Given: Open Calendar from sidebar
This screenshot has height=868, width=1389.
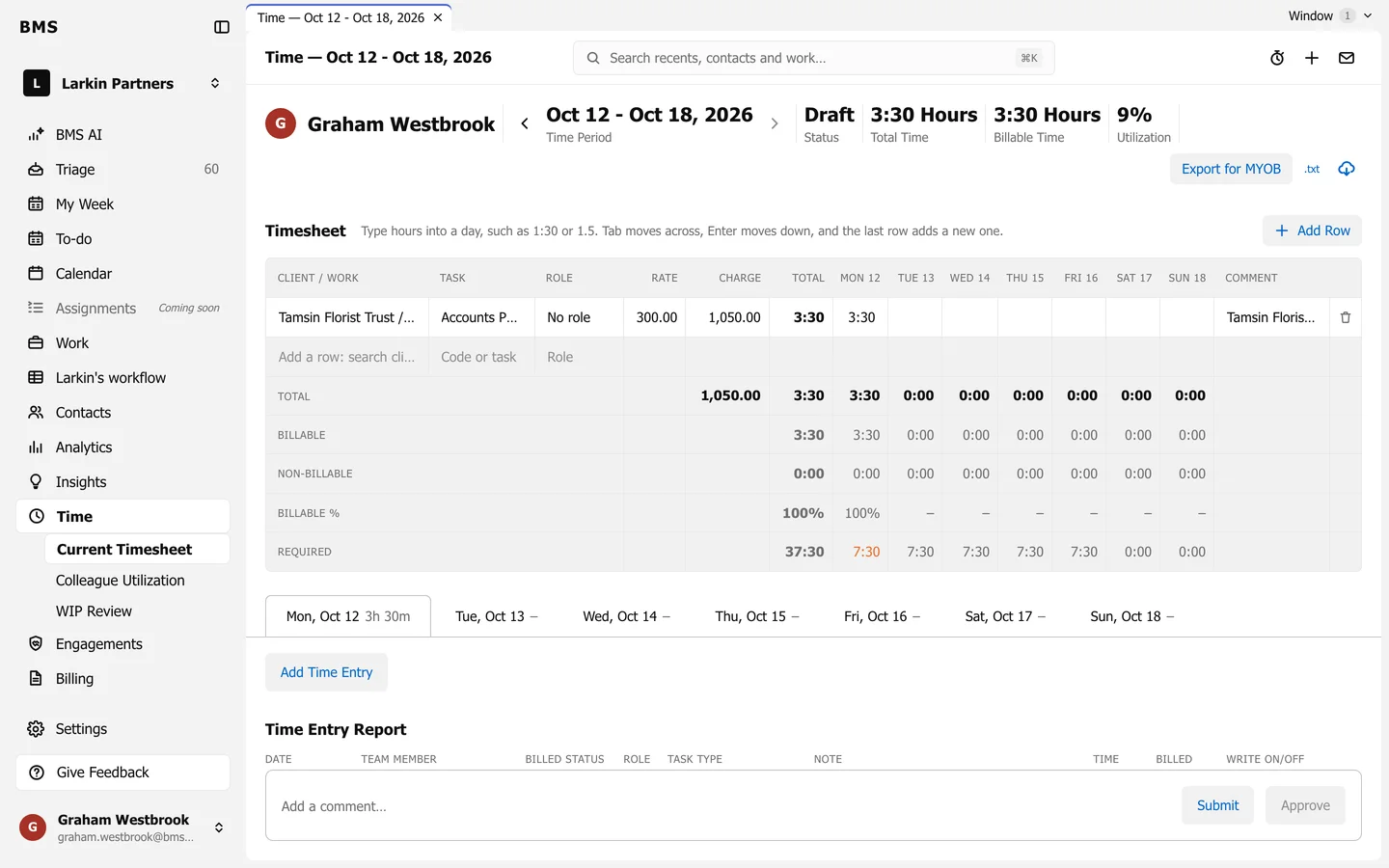Looking at the screenshot, I should (x=123, y=274).
